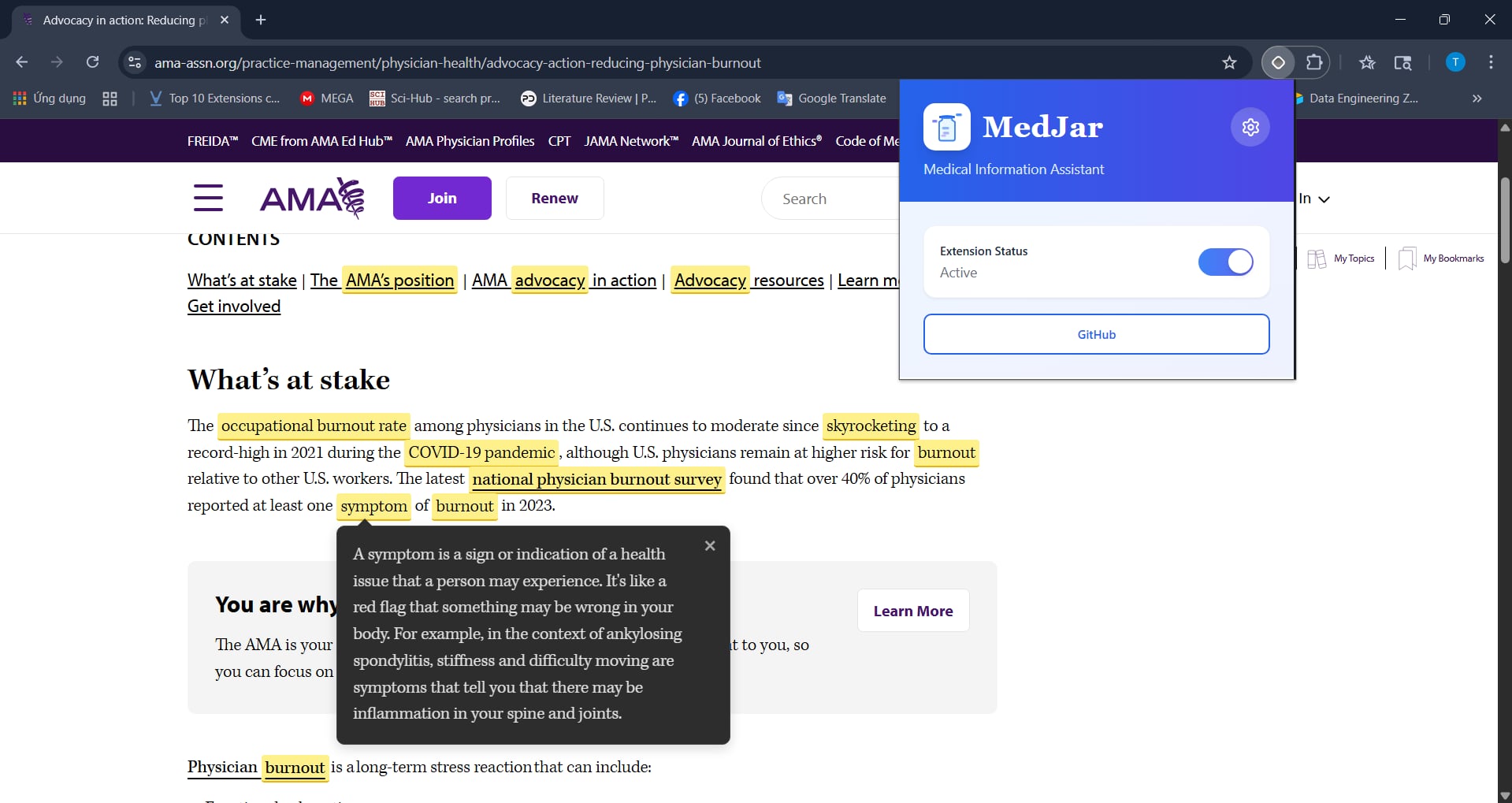The image size is (1512, 803).
Task: Open My Bookmarks
Action: [x=1441, y=258]
